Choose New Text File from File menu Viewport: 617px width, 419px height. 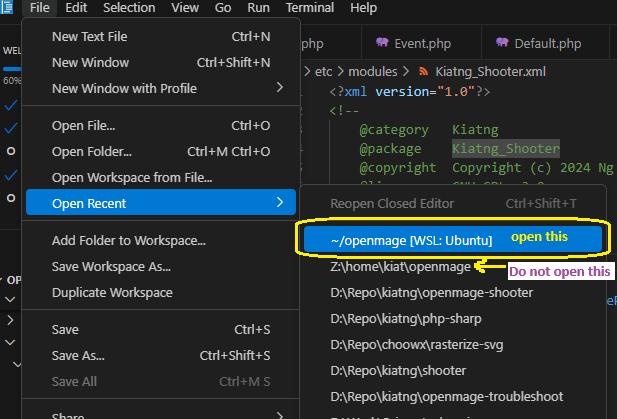point(90,37)
